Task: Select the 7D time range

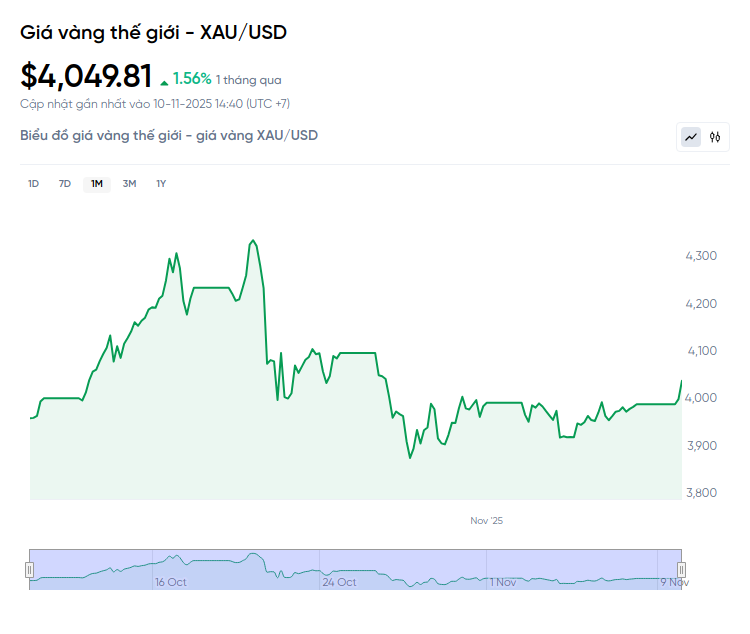Action: click(x=65, y=184)
